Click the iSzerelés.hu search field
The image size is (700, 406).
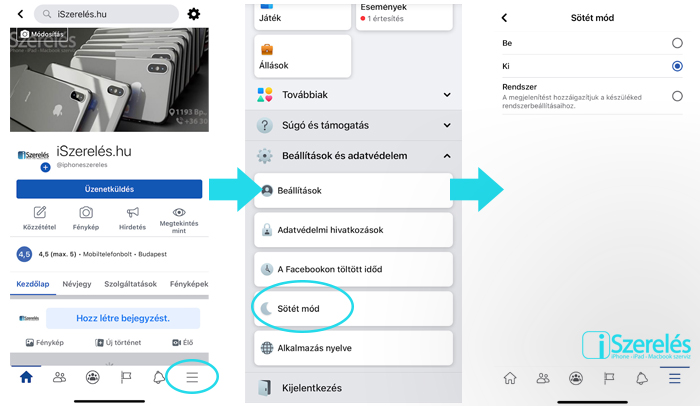pyautogui.click(x=106, y=14)
